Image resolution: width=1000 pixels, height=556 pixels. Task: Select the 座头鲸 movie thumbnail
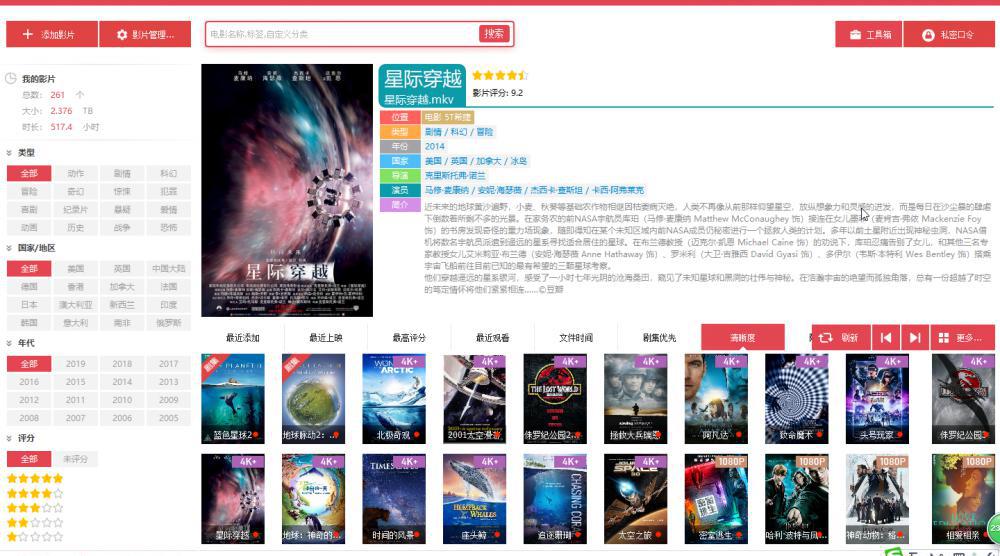point(474,499)
